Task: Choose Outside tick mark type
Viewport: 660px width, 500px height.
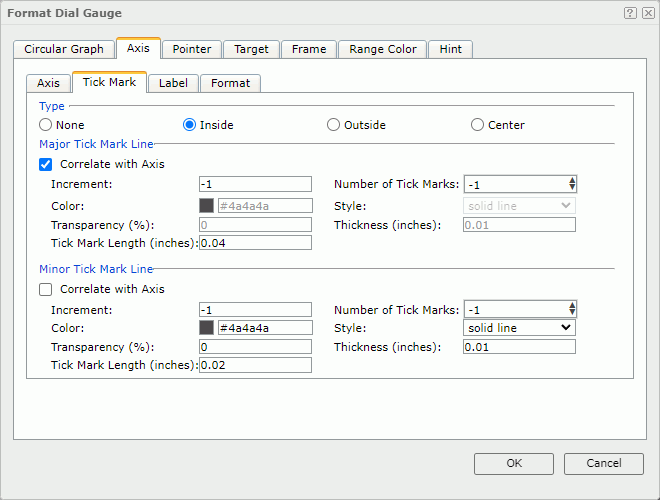Action: (x=333, y=125)
